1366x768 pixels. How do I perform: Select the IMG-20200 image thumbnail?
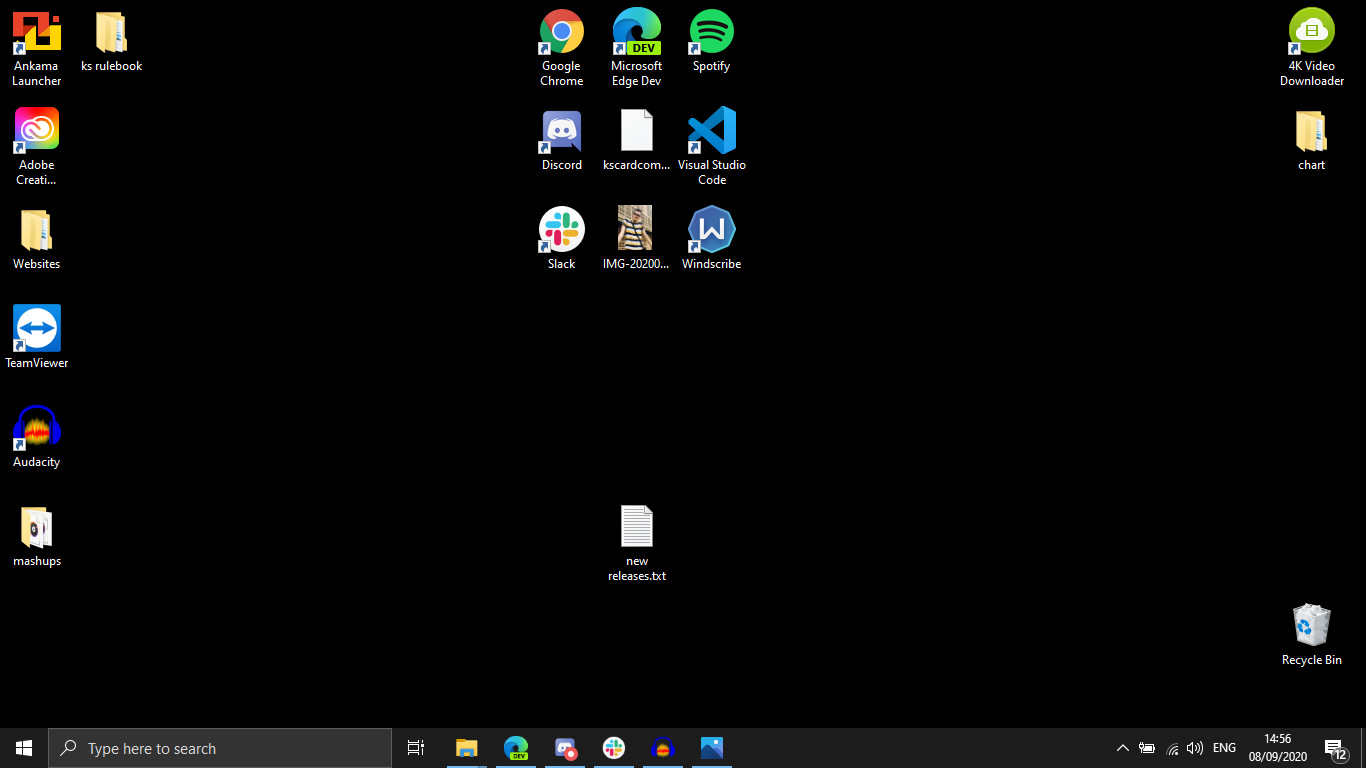pyautogui.click(x=637, y=239)
